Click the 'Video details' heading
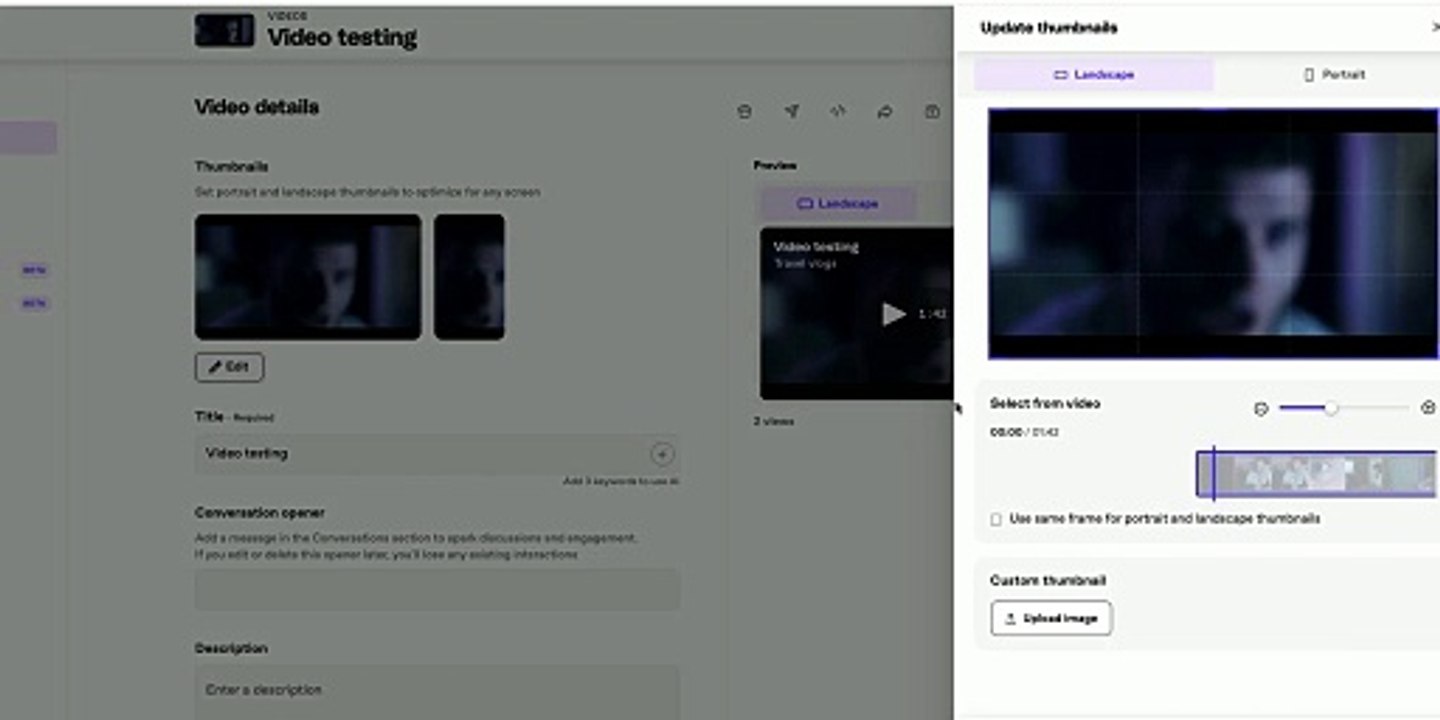 click(257, 107)
